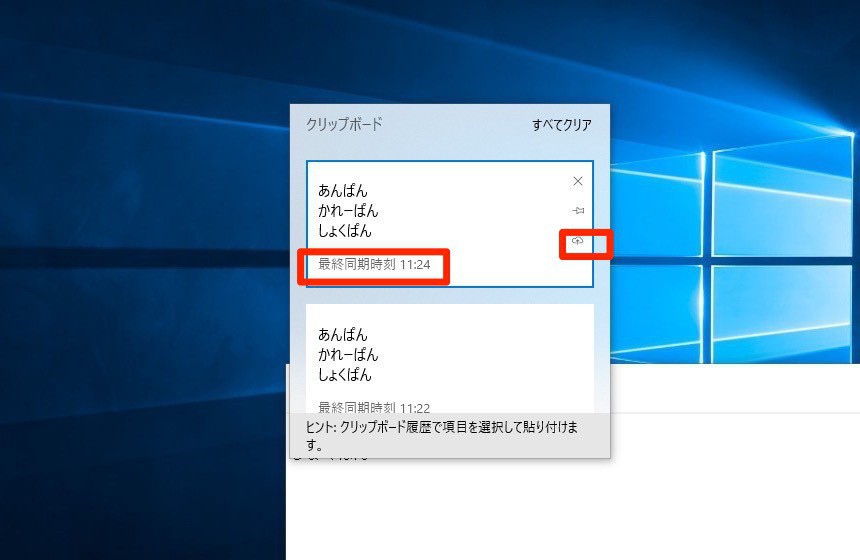Screen dimensions: 860x560
Task: Click the 最終同期時刻 11:22 timestamp
Action: (374, 408)
